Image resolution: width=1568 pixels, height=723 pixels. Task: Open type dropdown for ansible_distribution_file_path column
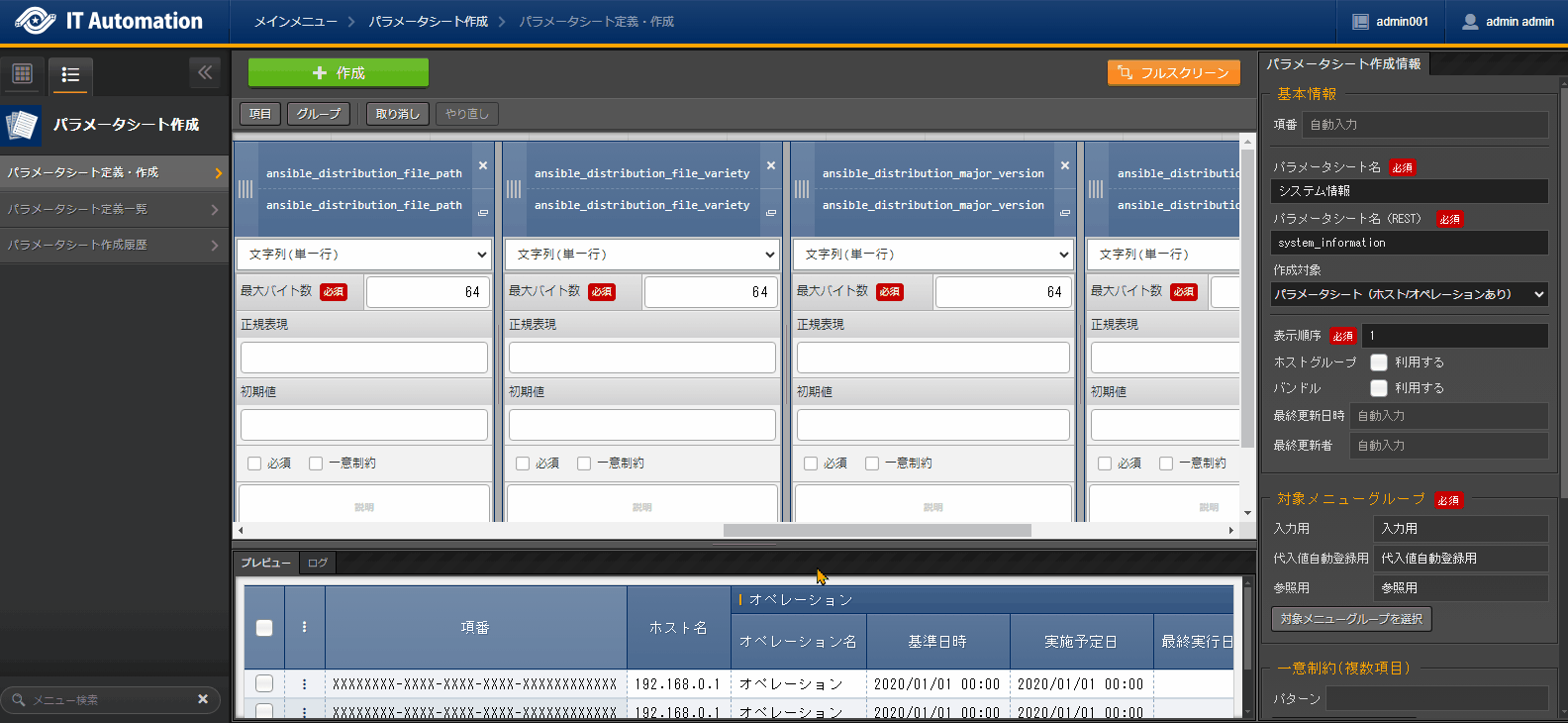coord(364,255)
